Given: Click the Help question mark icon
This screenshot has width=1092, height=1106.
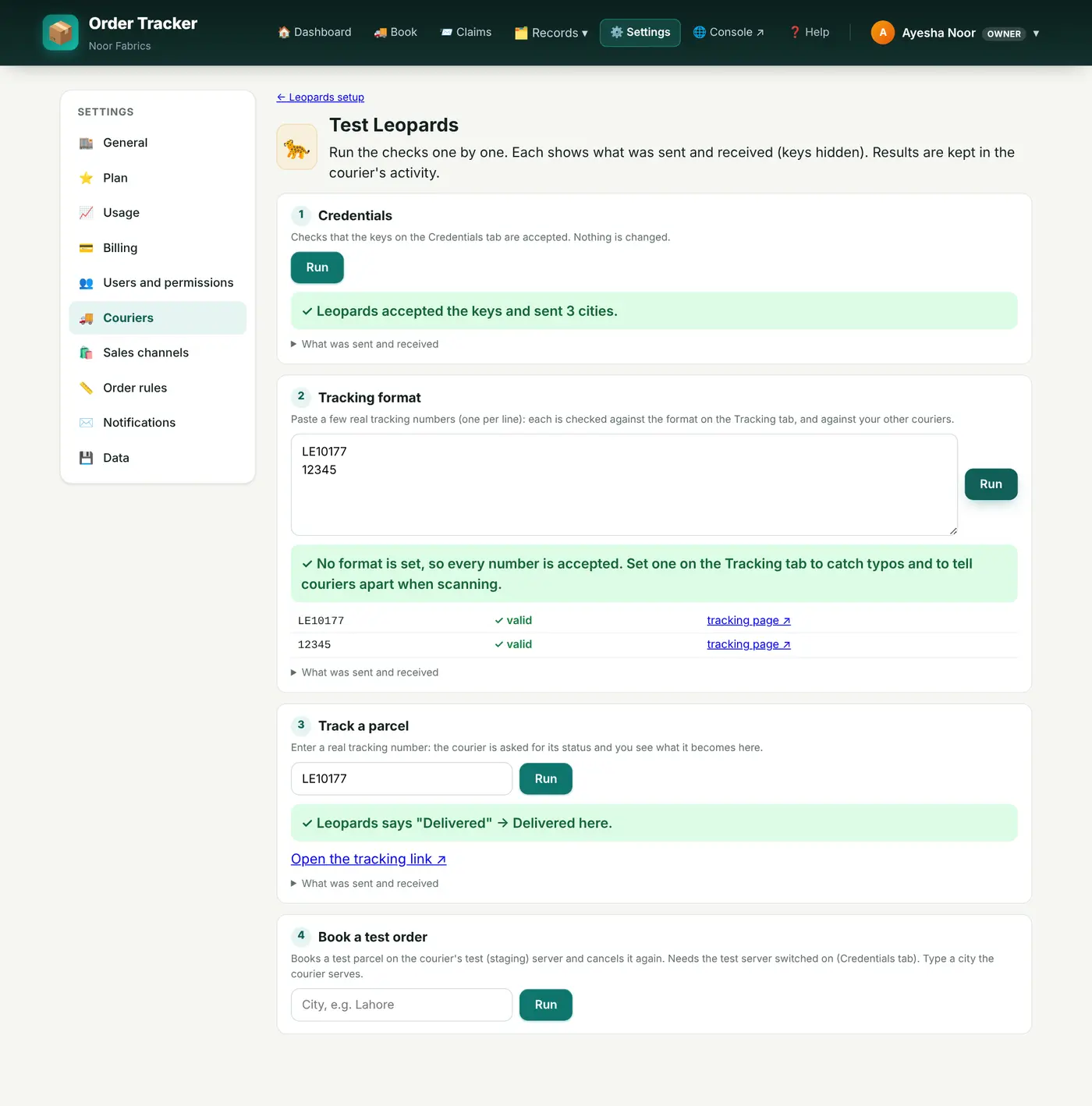Looking at the screenshot, I should pyautogui.click(x=795, y=32).
